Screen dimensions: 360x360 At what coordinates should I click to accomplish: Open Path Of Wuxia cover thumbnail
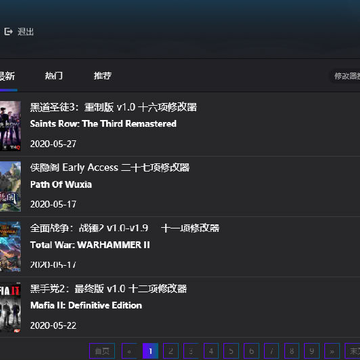click(x=10, y=186)
